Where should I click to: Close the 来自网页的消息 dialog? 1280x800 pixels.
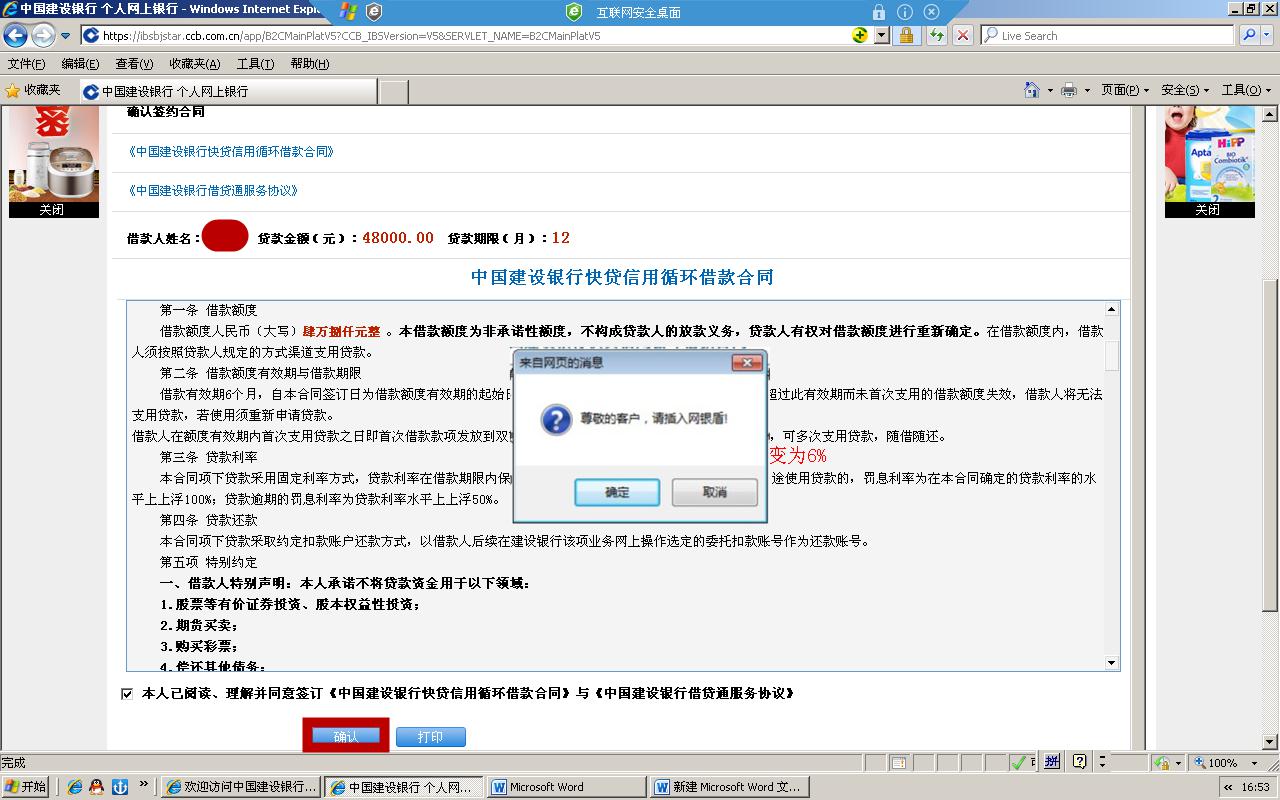pyautogui.click(x=747, y=362)
